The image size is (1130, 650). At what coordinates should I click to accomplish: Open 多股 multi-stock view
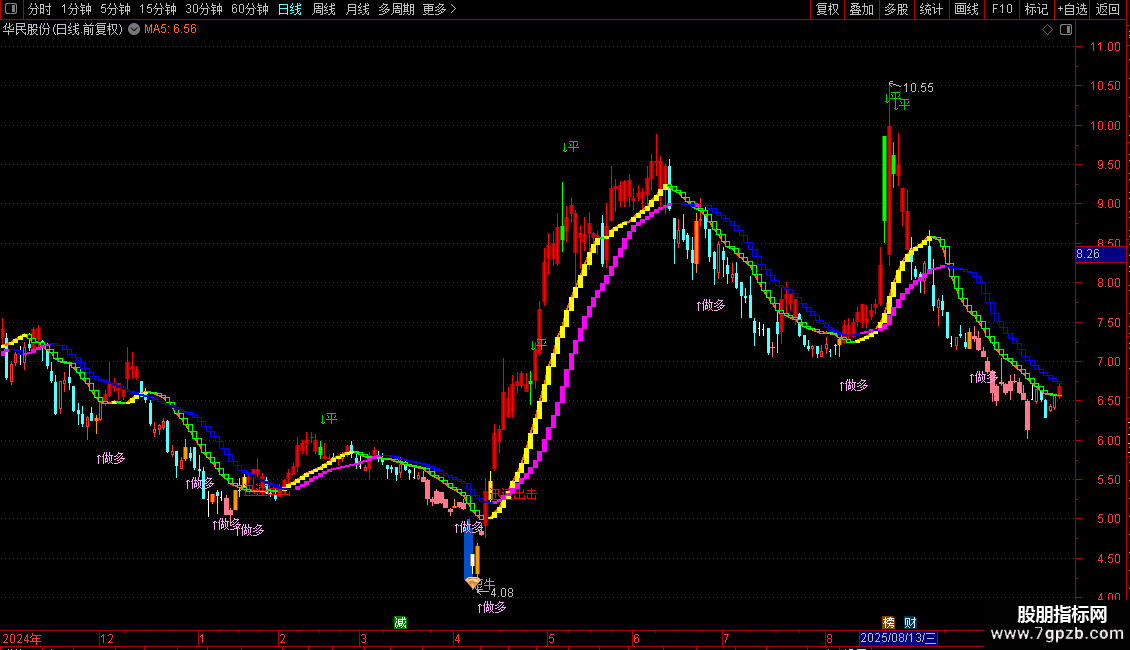click(896, 9)
